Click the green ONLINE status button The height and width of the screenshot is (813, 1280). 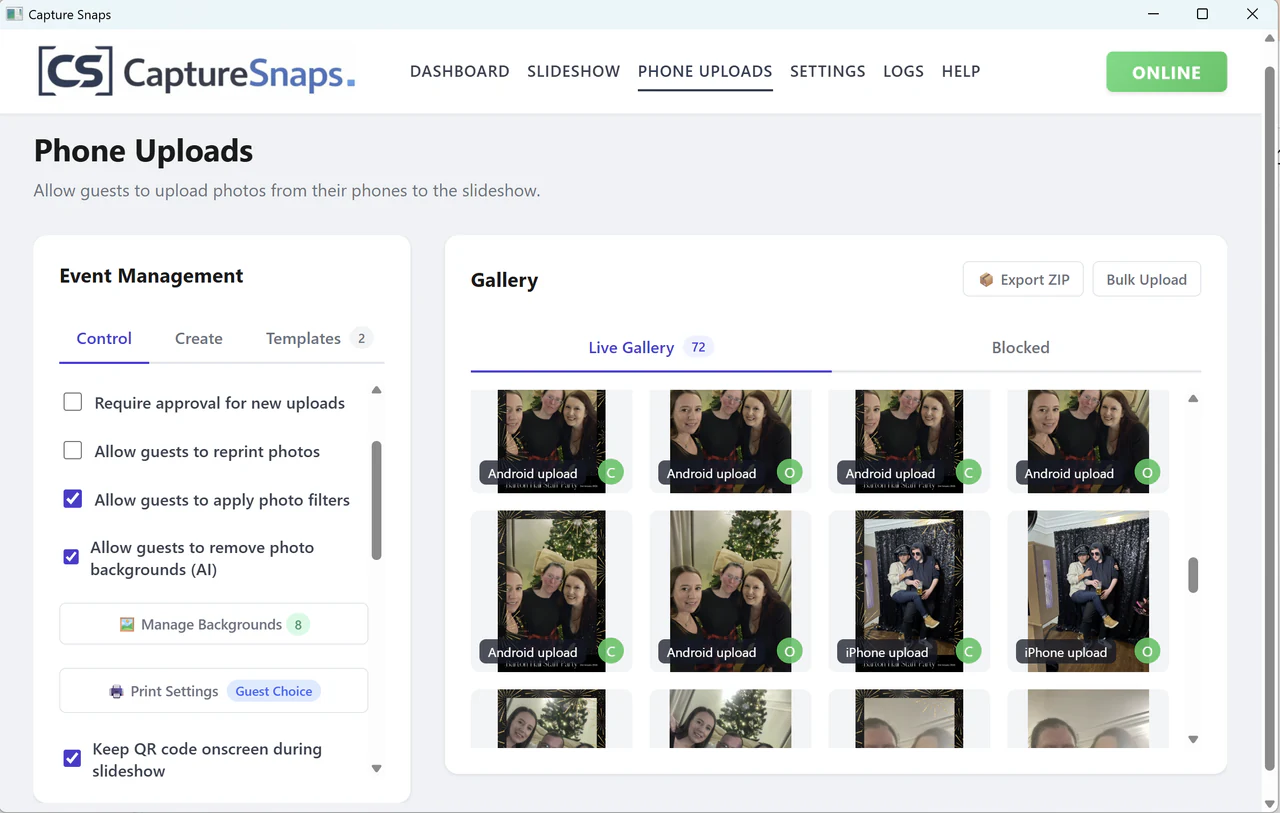point(1166,72)
